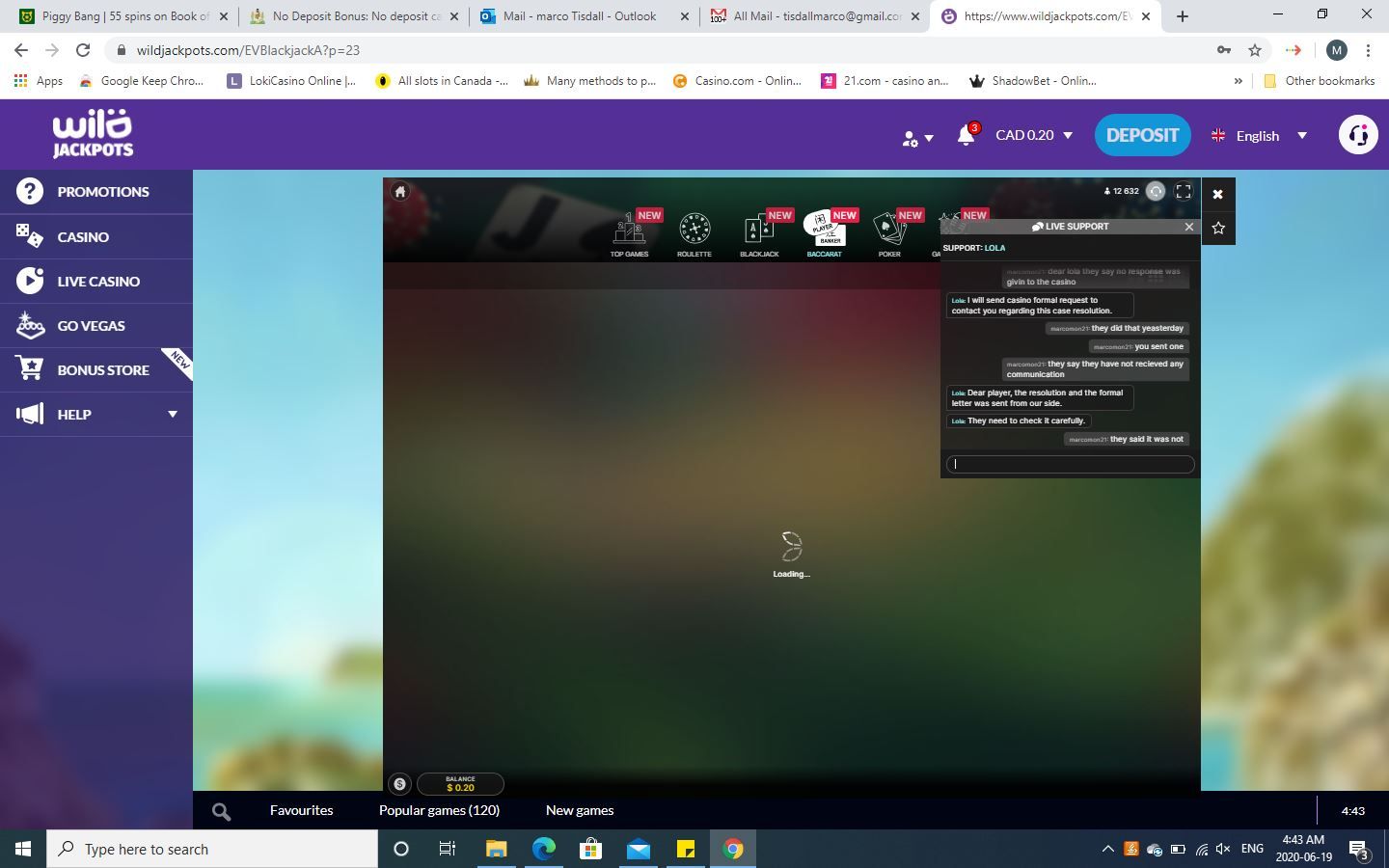
Task: Select the Top Games category icon
Action: click(x=629, y=234)
